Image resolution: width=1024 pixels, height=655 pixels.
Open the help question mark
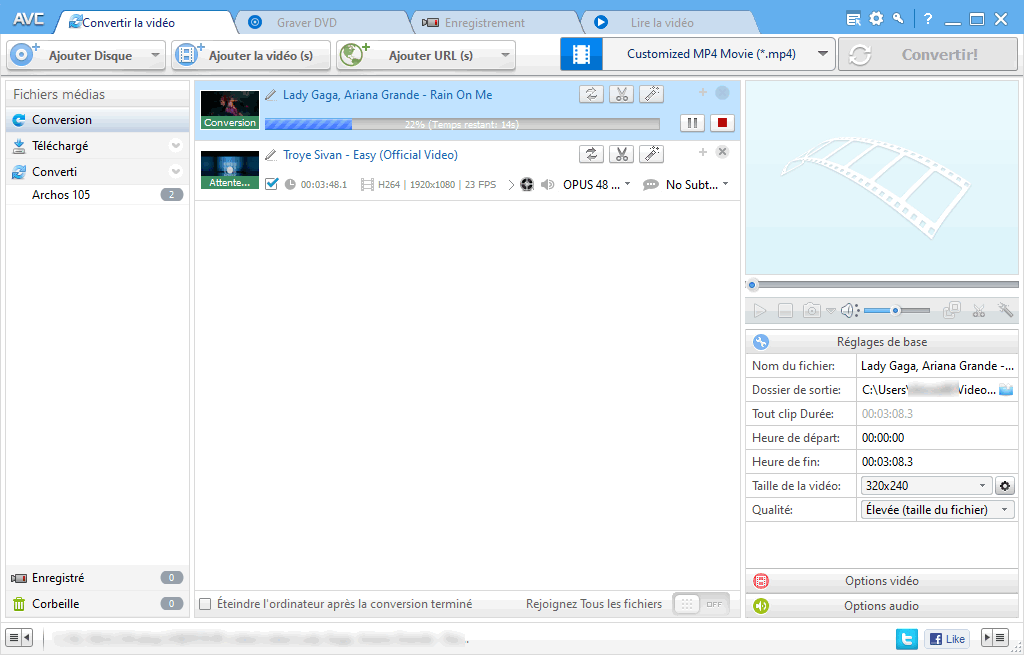(928, 19)
